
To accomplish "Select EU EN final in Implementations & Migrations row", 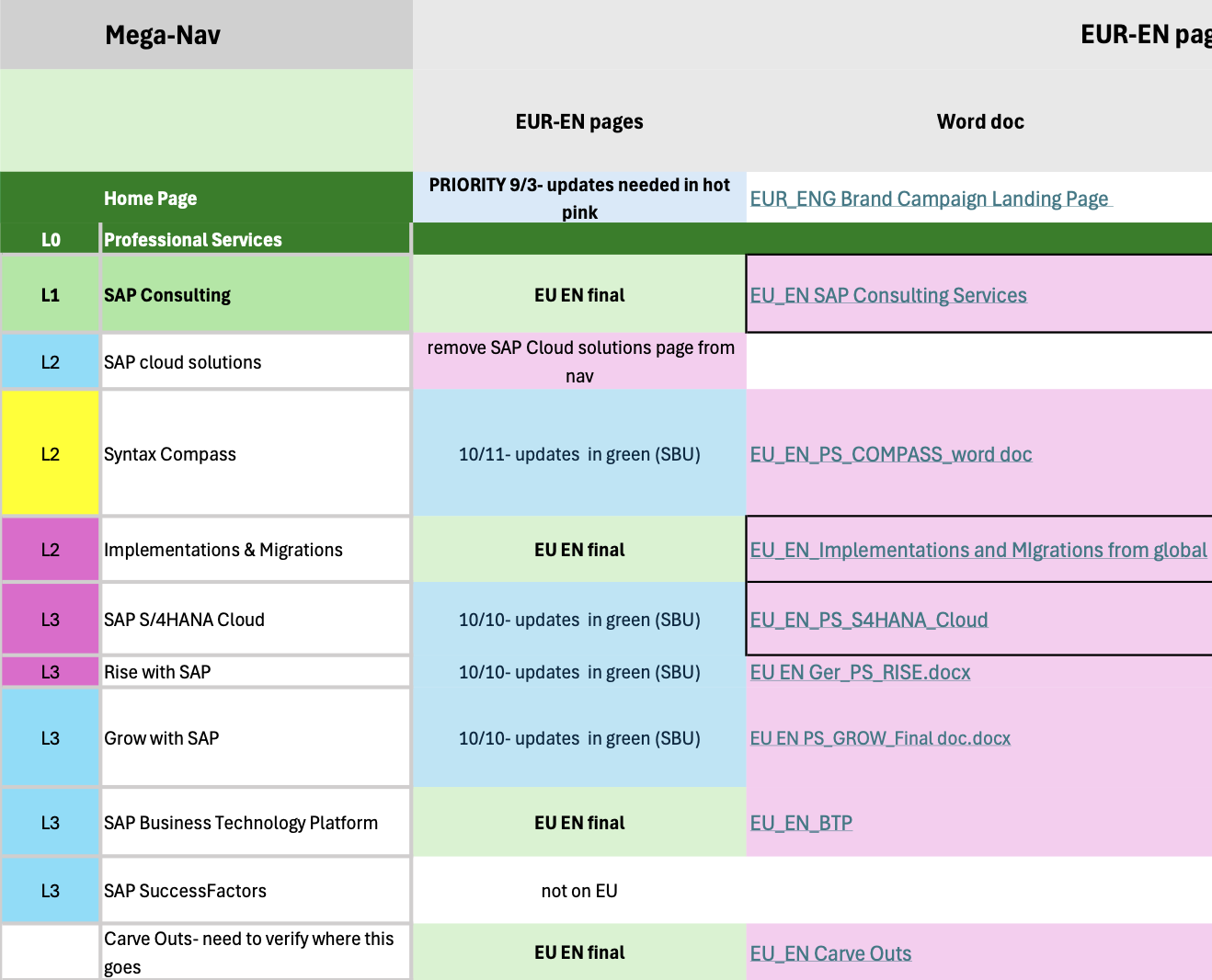I will click(579, 550).
